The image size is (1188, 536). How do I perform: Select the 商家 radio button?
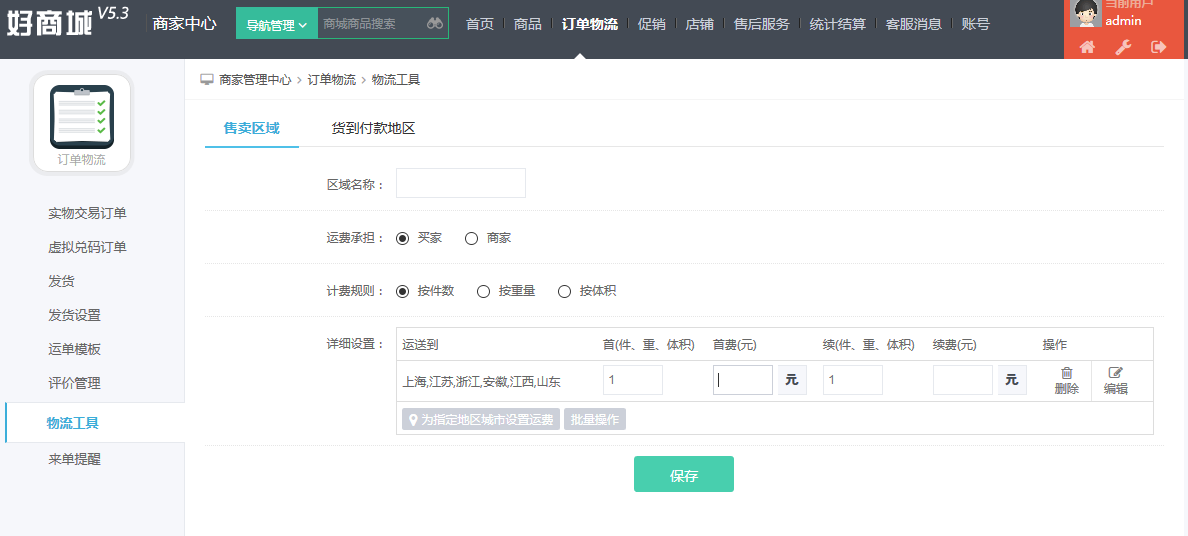point(471,238)
